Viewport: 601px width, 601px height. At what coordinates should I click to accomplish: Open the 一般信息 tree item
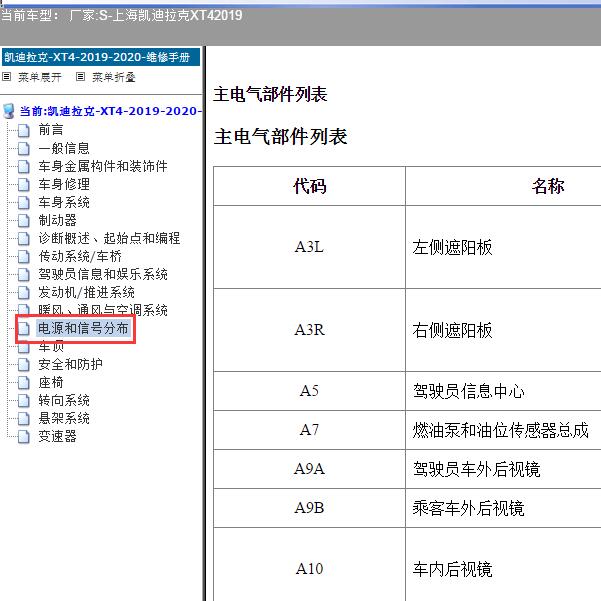[64, 148]
